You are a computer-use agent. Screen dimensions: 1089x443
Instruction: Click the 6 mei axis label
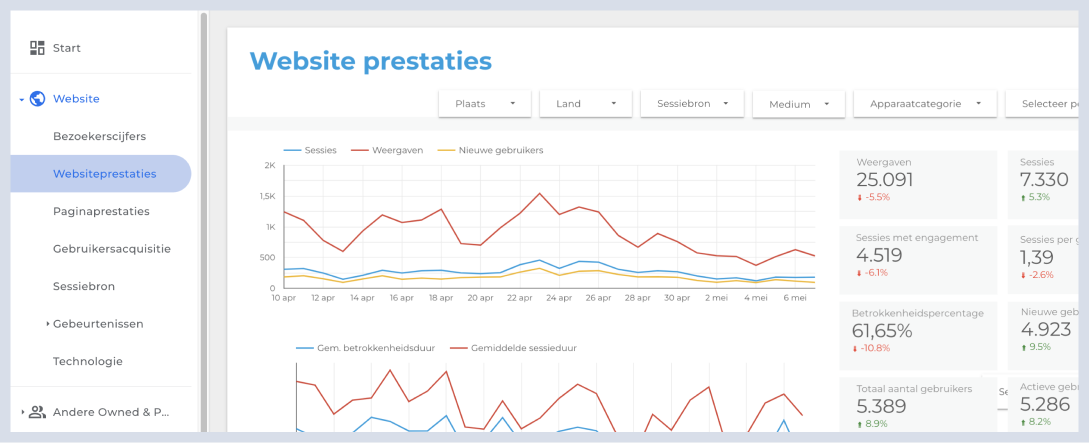point(795,298)
